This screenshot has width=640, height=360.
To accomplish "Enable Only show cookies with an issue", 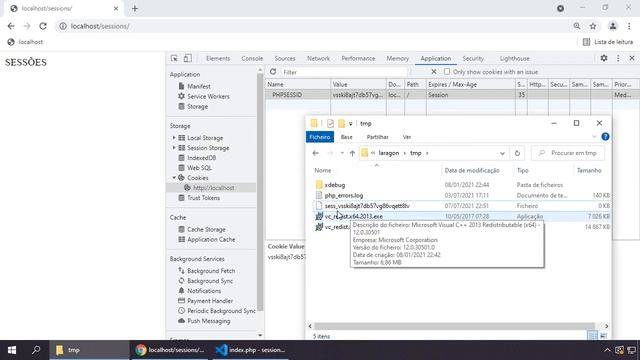I will coord(447,72).
